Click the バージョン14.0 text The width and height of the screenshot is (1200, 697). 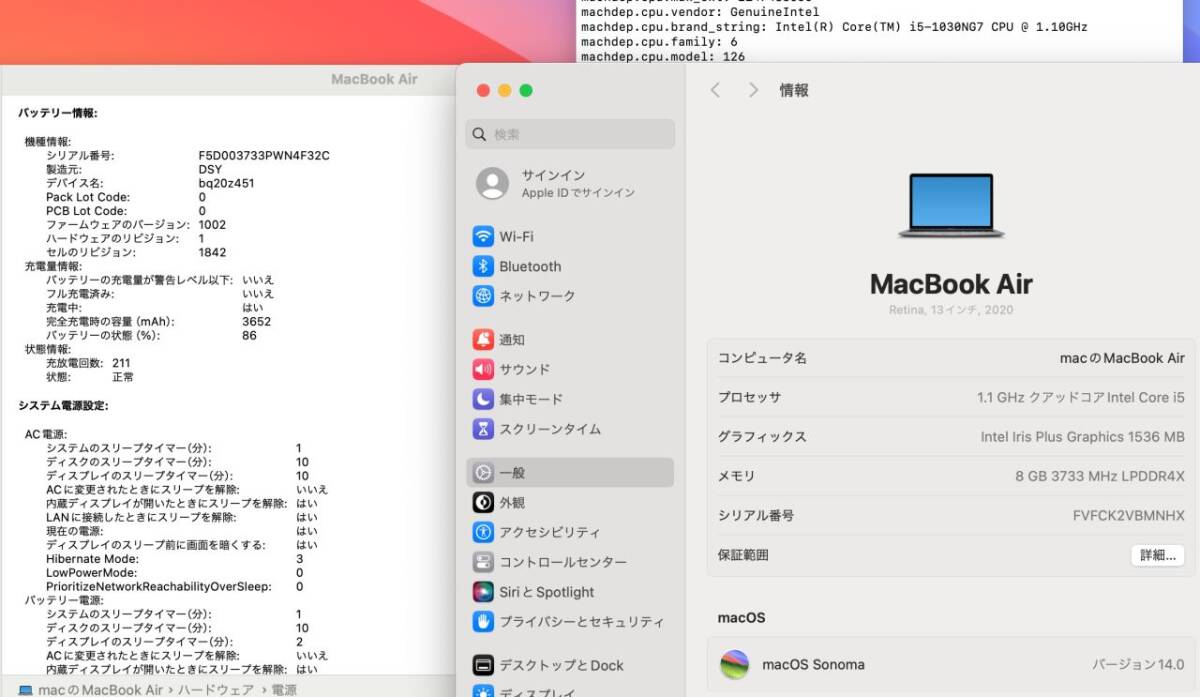[1138, 664]
